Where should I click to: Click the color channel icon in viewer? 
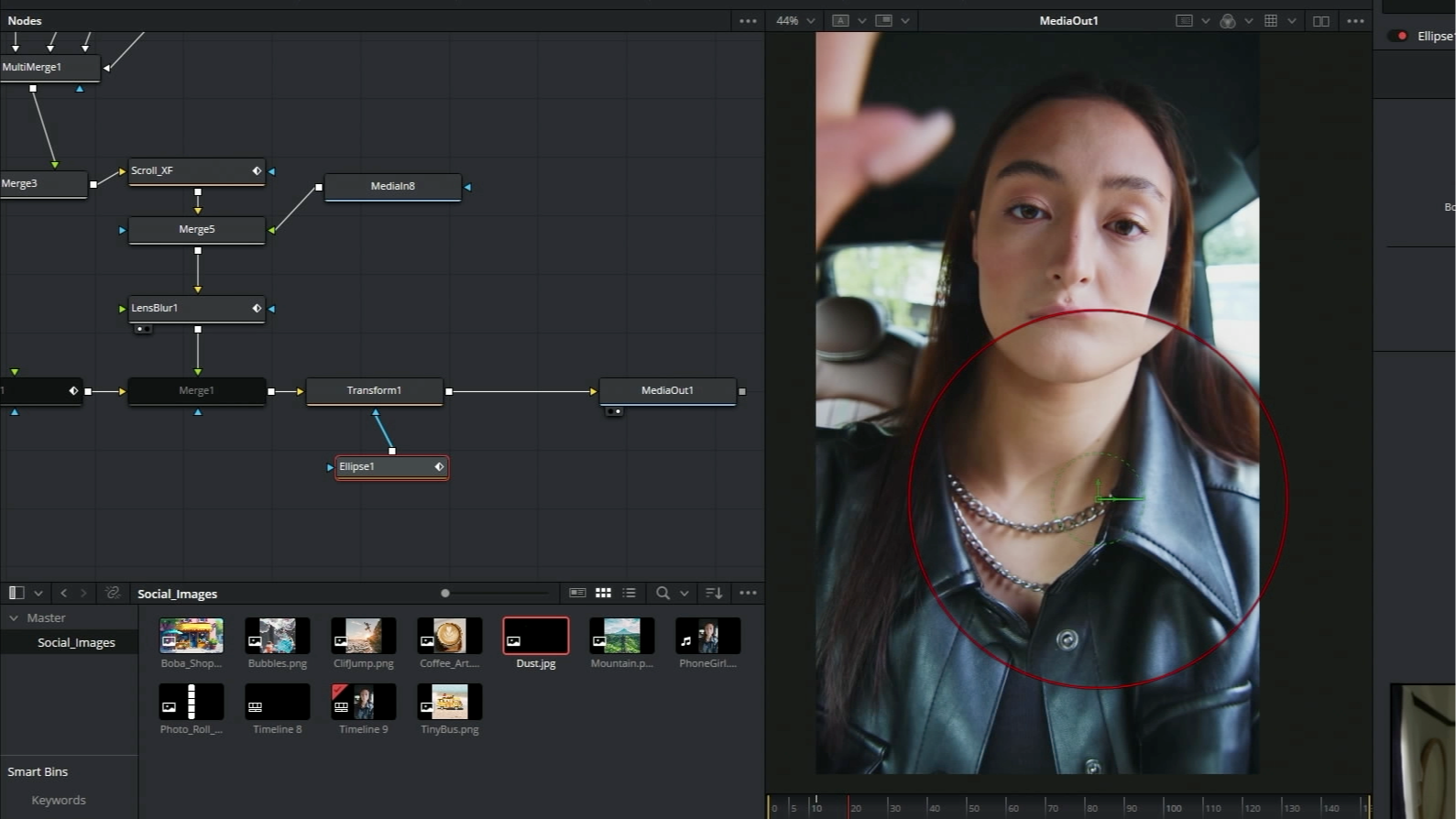tap(1228, 20)
